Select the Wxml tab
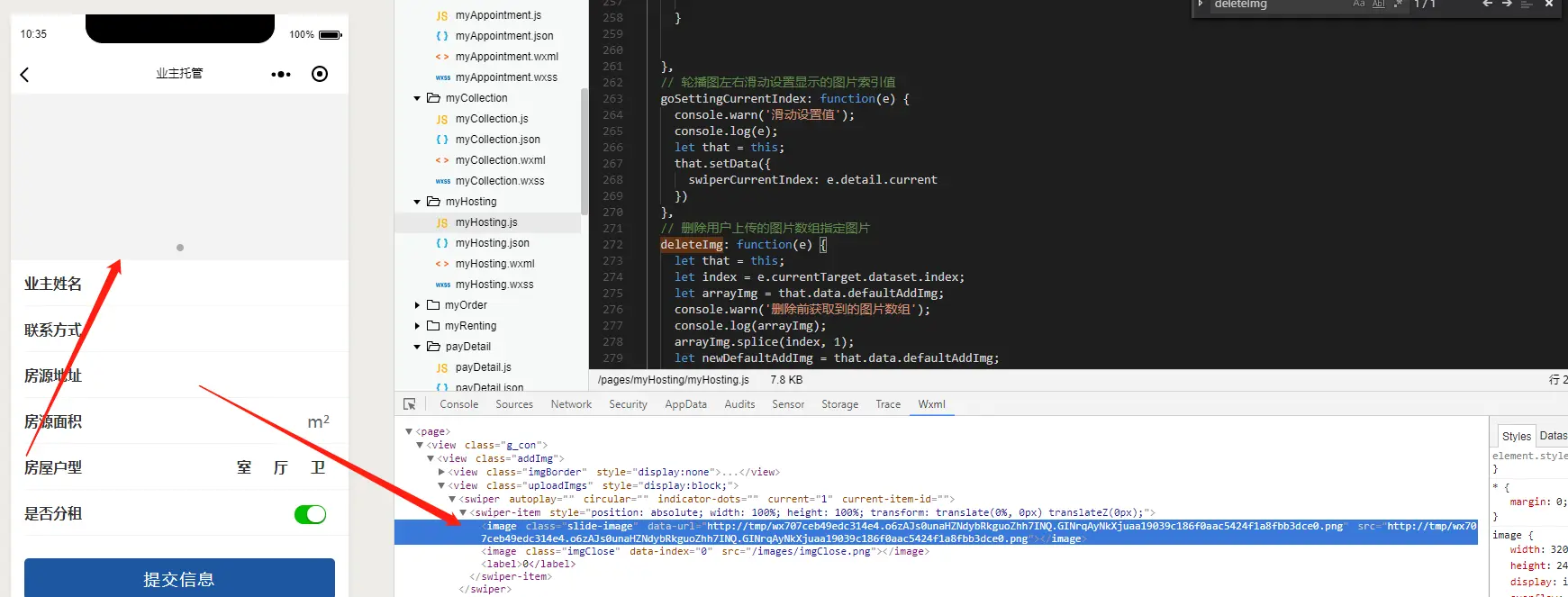This screenshot has width=1568, height=597. (931, 404)
